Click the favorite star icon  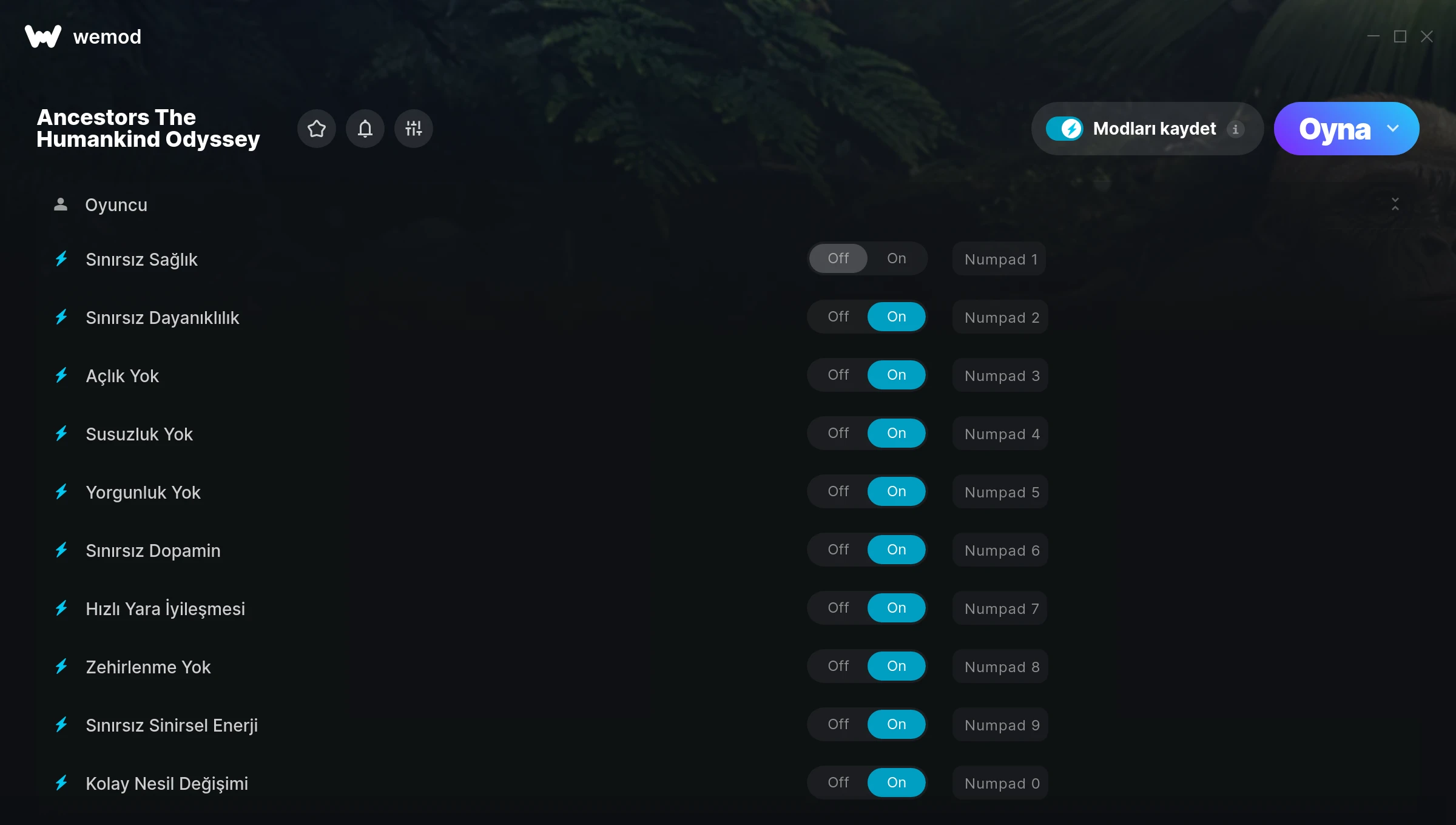click(317, 129)
